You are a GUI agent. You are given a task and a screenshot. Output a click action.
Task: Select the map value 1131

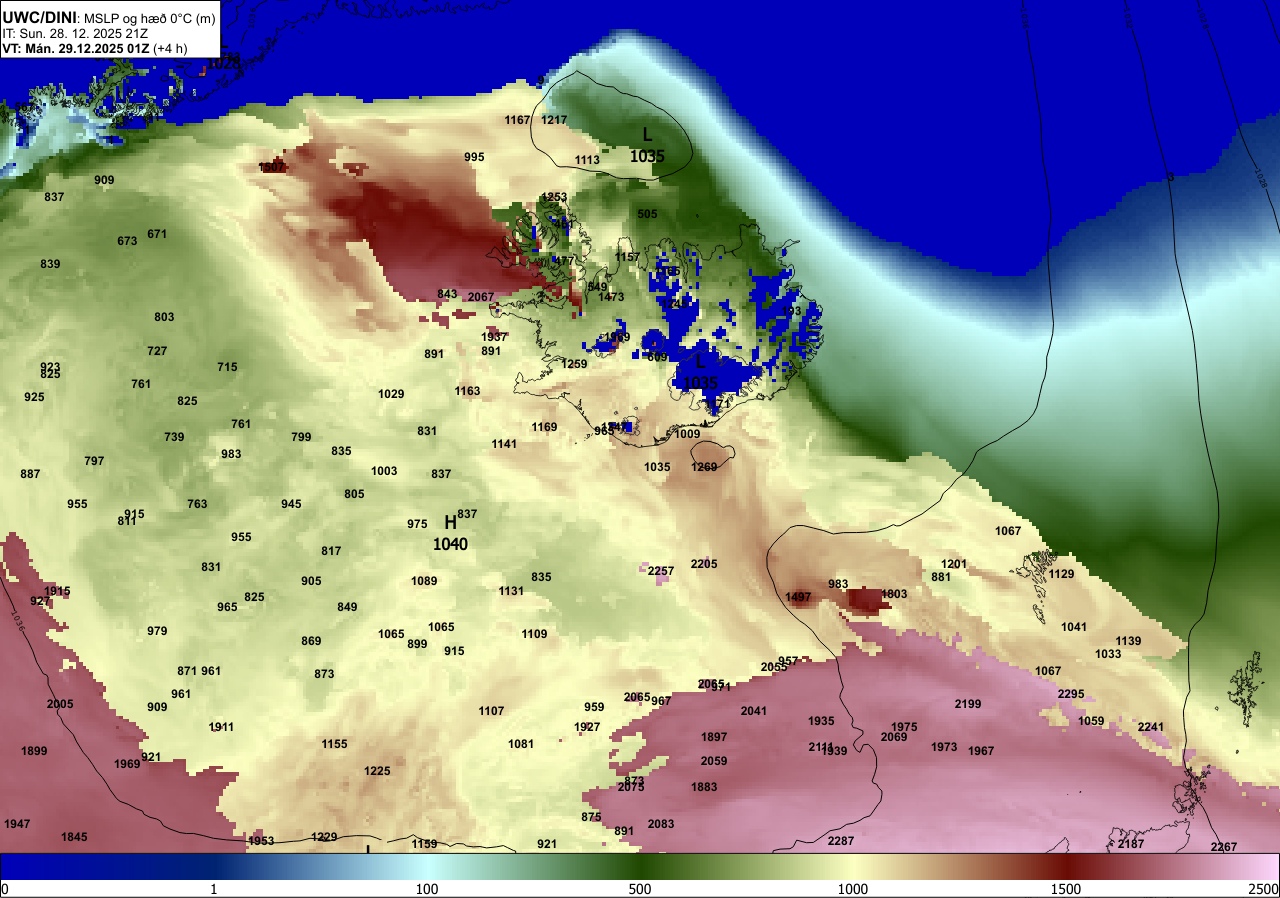click(x=511, y=591)
